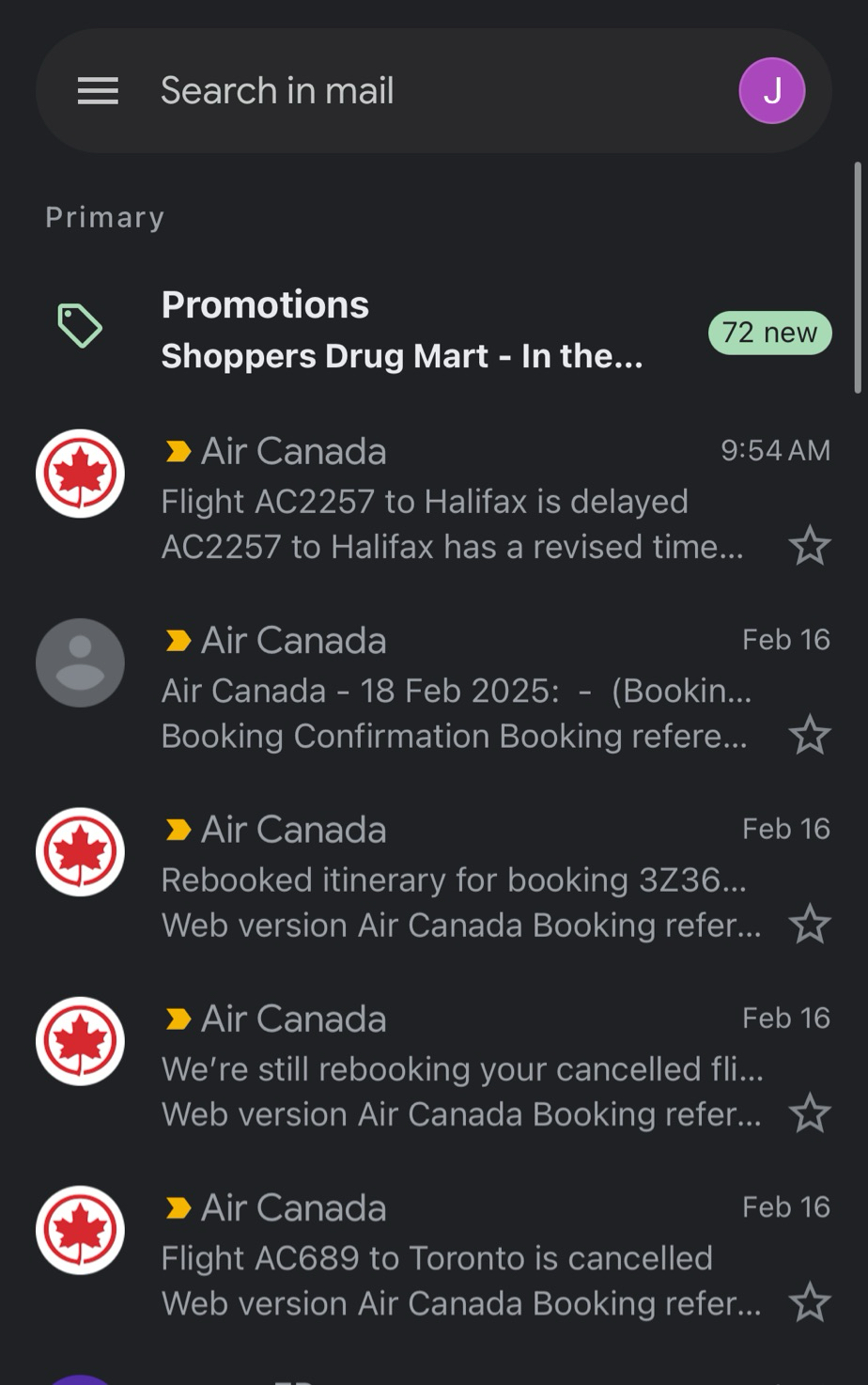The image size is (868, 1385).
Task: Click Air Canada logo on AC689 cancelled email
Action: pos(80,1230)
